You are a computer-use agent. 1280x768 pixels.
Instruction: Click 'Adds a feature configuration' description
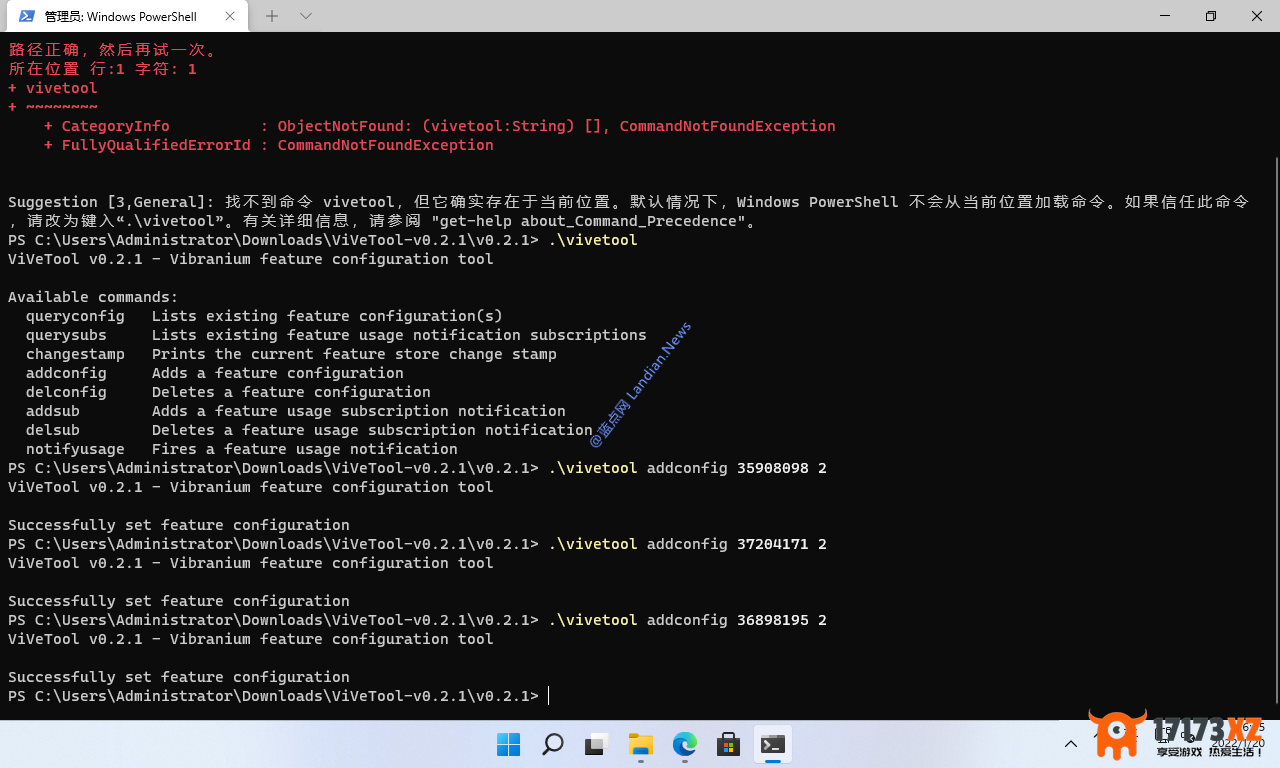point(278,373)
